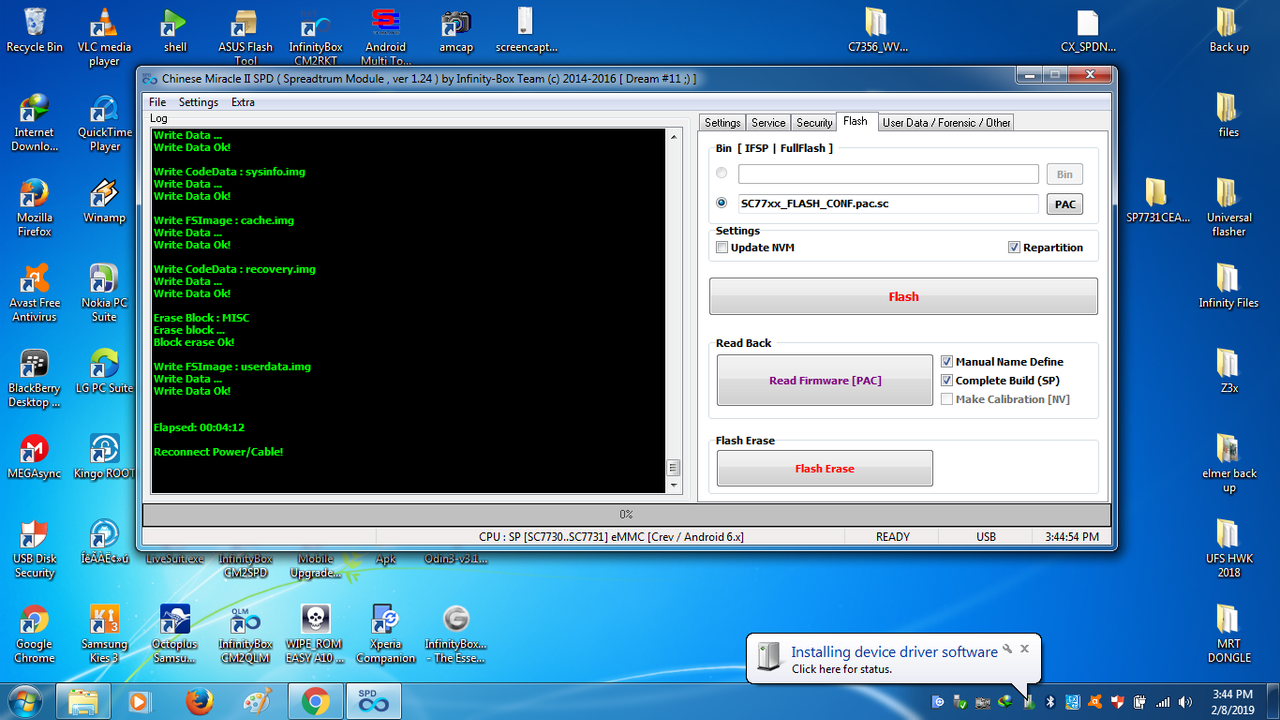Open Winamp desktop icon

pos(104,200)
